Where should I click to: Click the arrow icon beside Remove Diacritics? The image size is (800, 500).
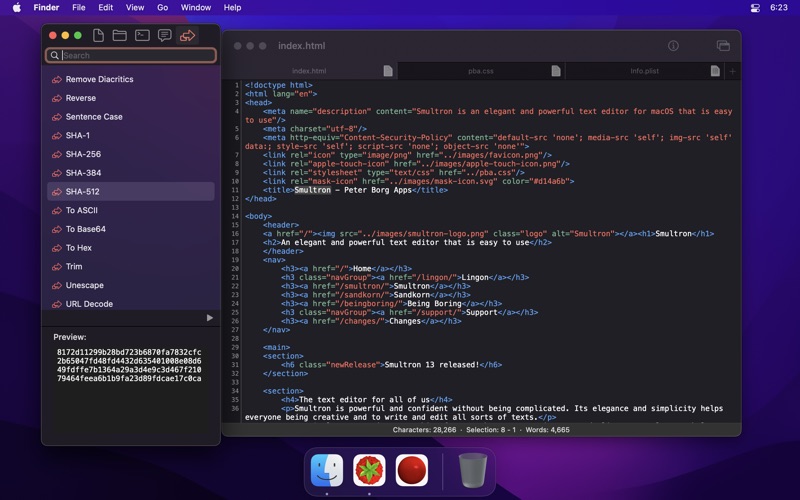57,80
